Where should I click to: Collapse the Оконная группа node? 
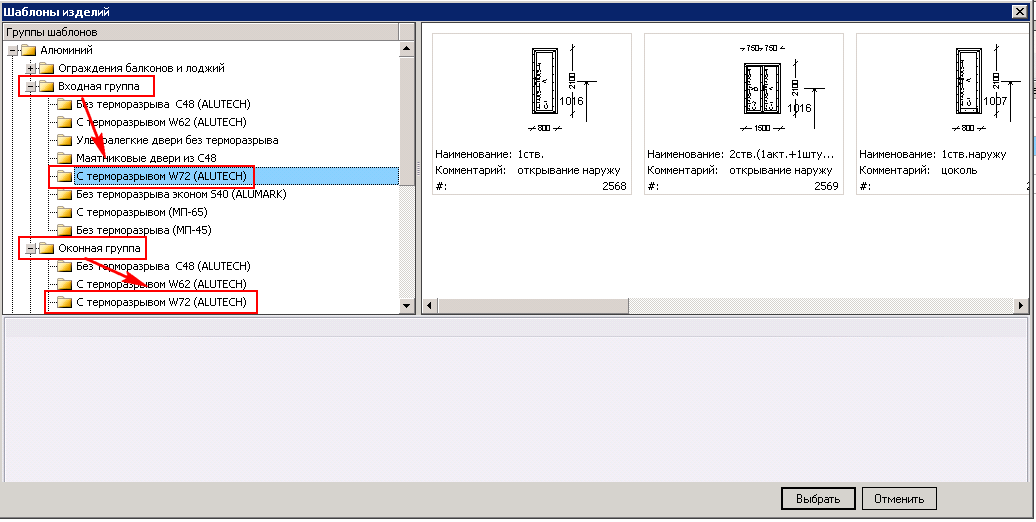30,248
